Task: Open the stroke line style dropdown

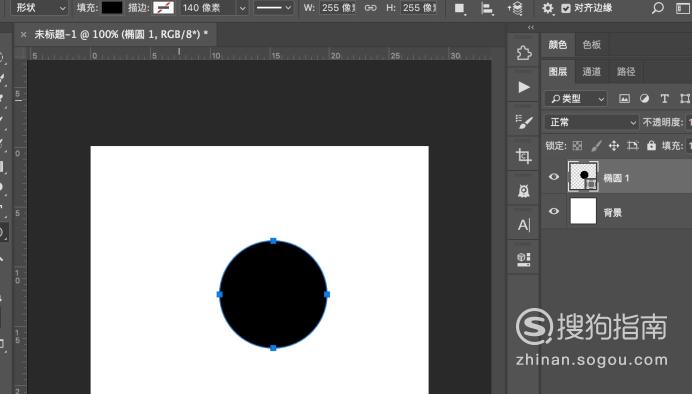Action: click(x=274, y=8)
